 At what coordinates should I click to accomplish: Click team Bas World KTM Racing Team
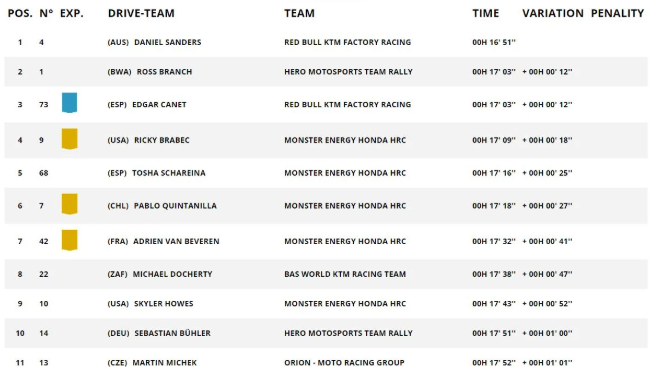click(345, 274)
